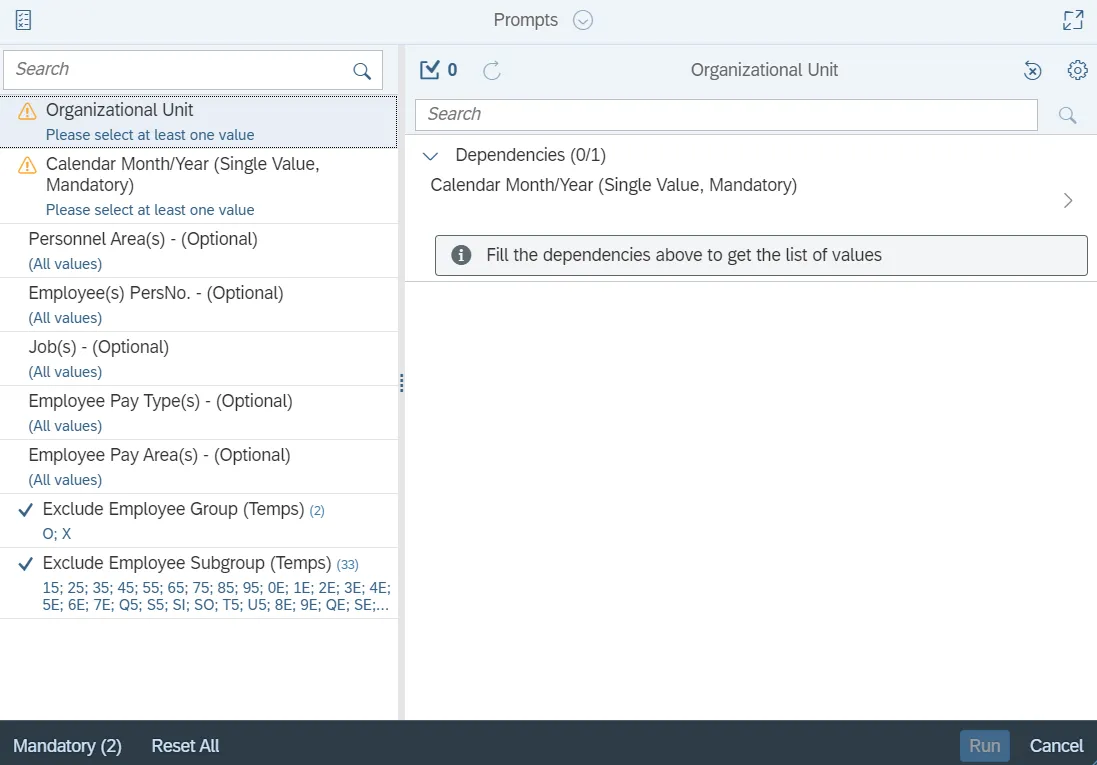Image resolution: width=1097 pixels, height=765 pixels.
Task: Collapse the Dependencies section chevron
Action: point(431,156)
